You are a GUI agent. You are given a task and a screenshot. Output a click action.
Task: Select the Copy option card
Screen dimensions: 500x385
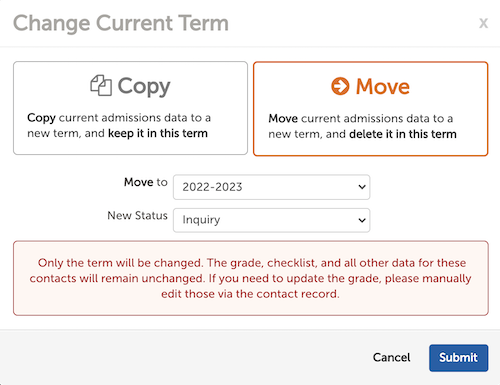(x=130, y=108)
